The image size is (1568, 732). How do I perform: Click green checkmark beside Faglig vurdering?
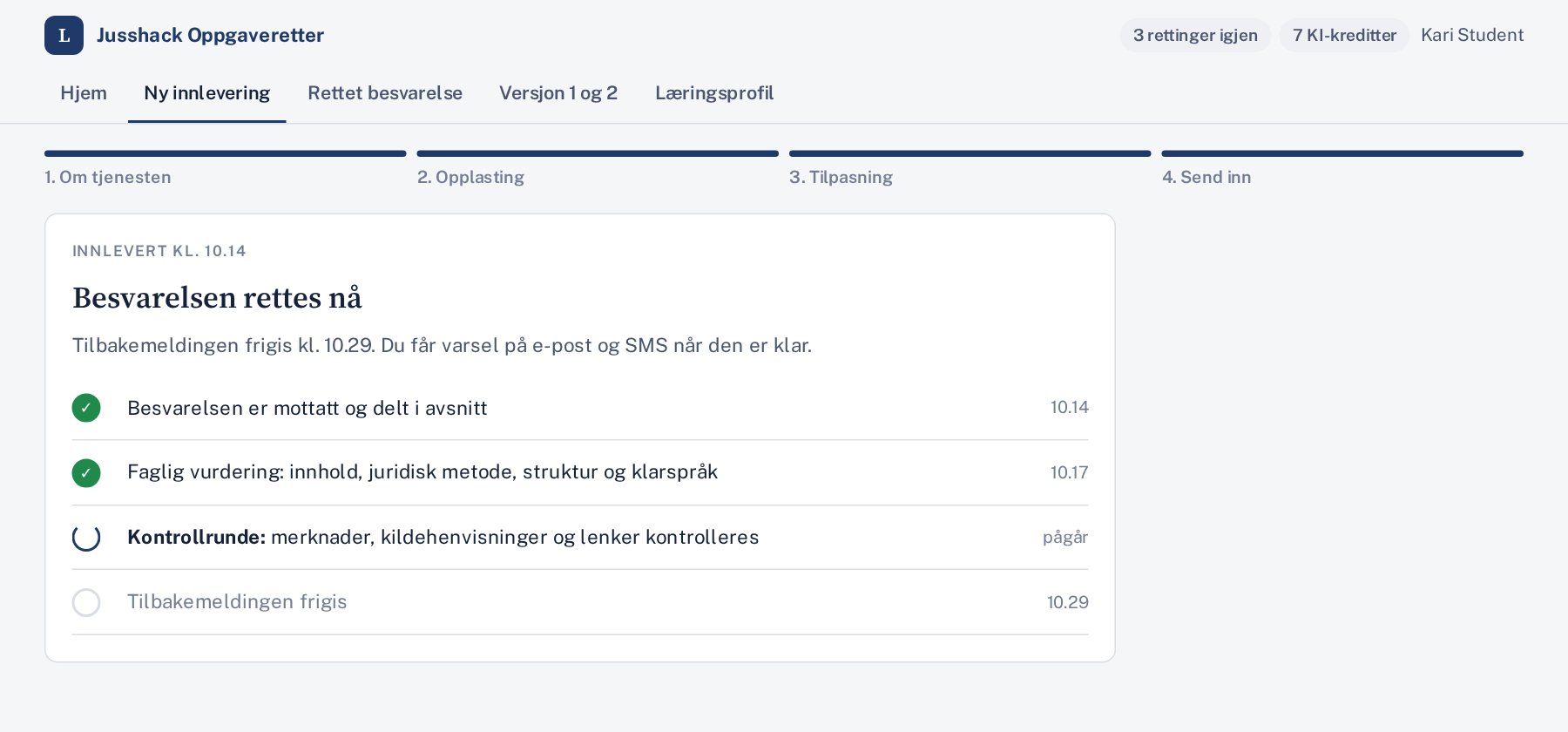(x=86, y=473)
